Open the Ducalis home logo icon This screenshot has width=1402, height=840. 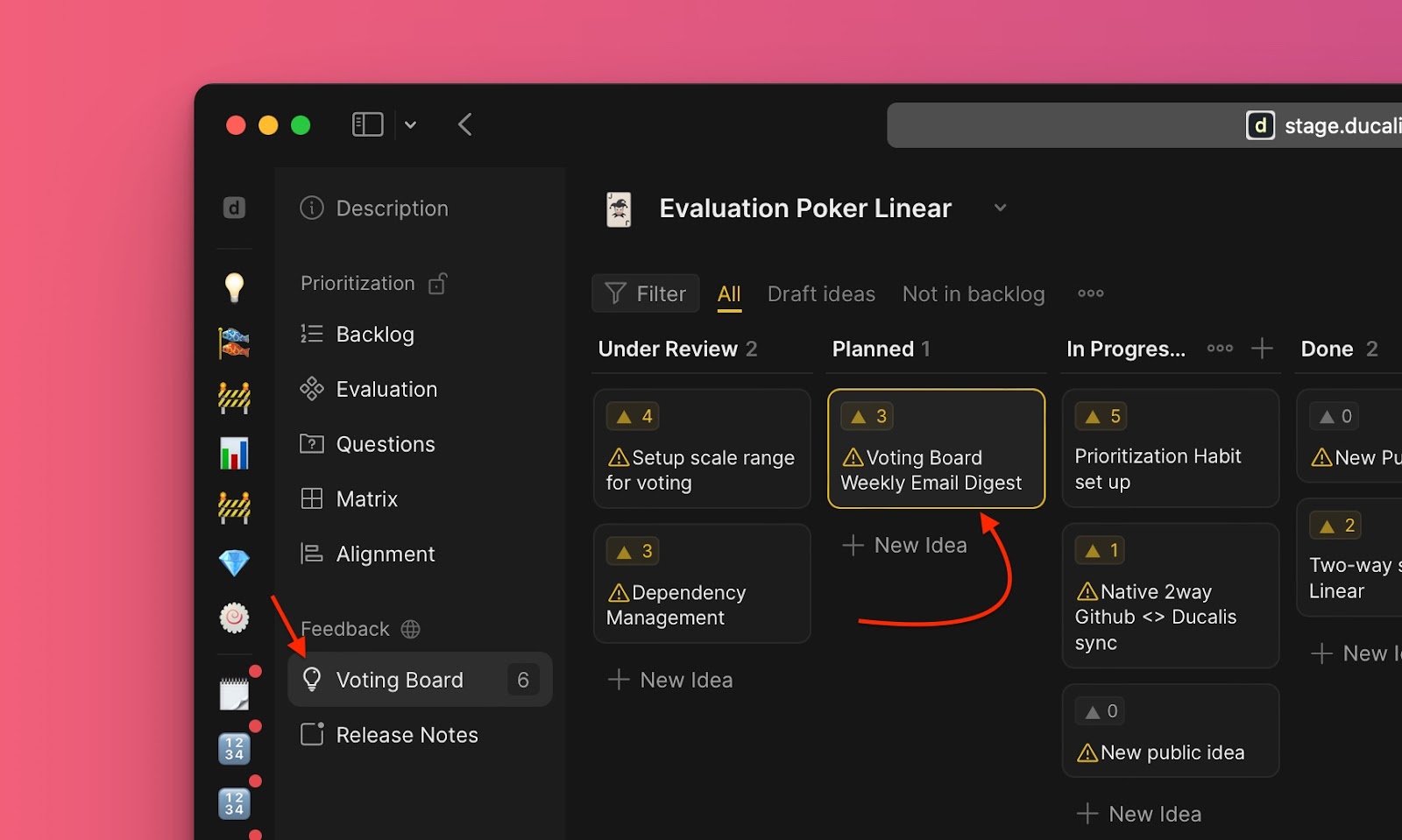[234, 208]
